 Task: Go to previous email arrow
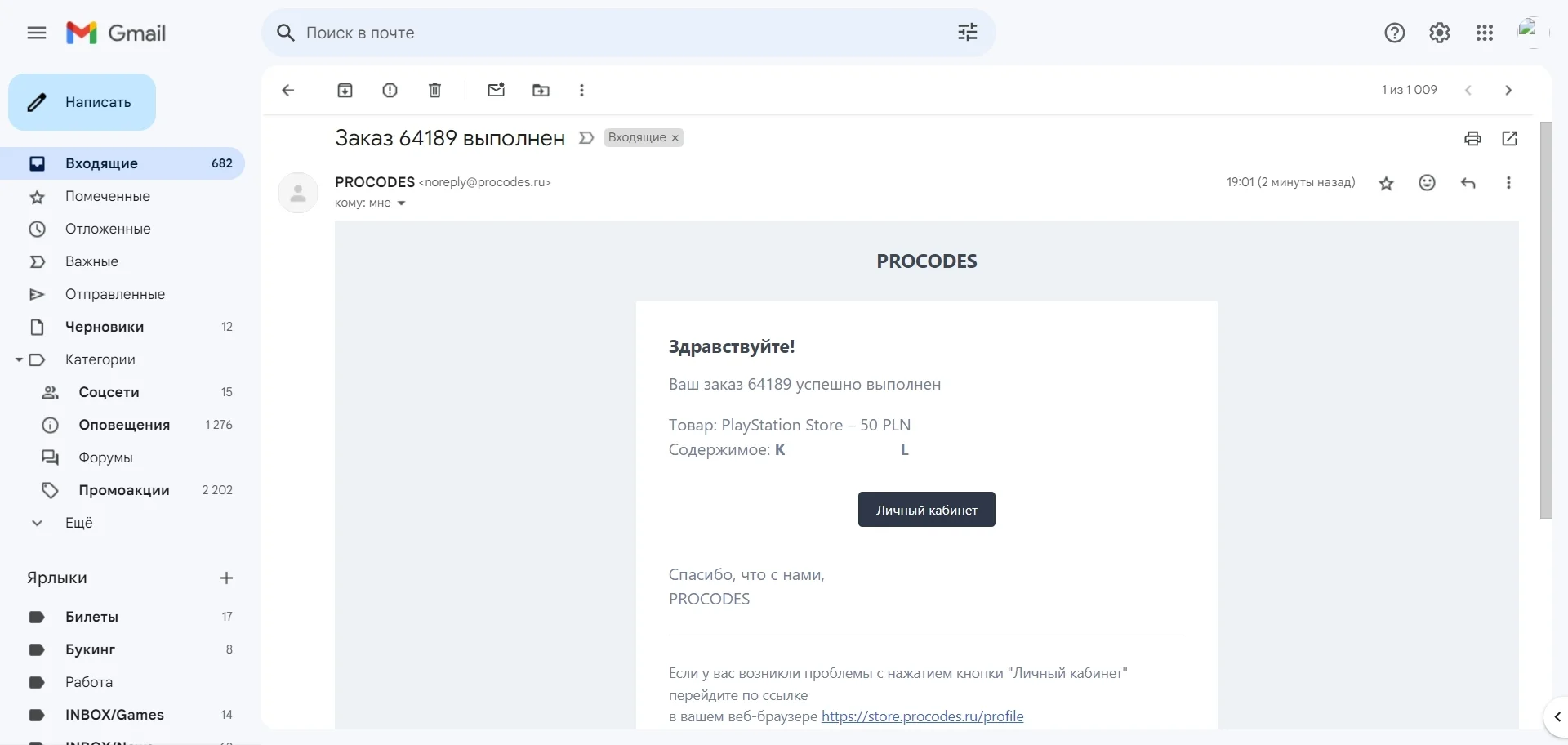click(x=1468, y=91)
